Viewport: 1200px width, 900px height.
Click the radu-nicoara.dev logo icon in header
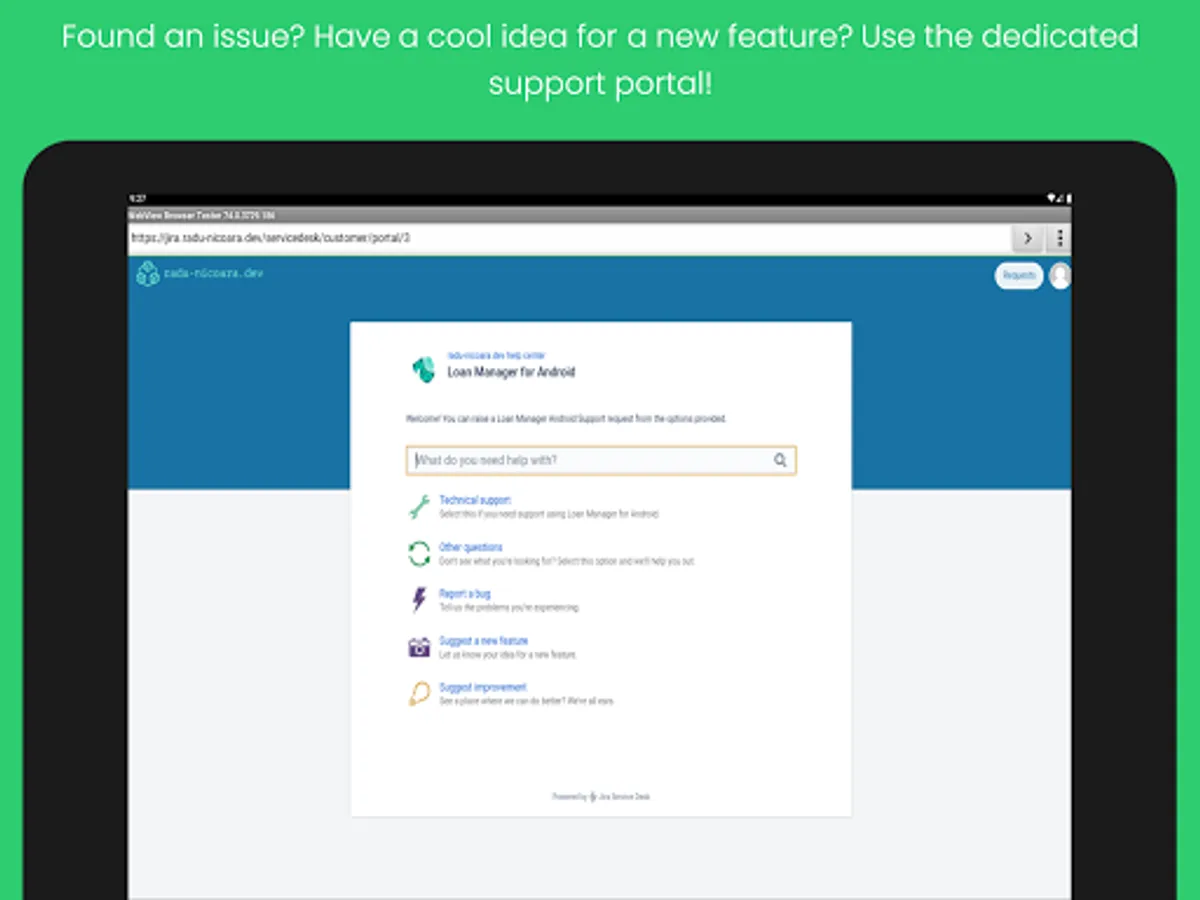[x=148, y=273]
